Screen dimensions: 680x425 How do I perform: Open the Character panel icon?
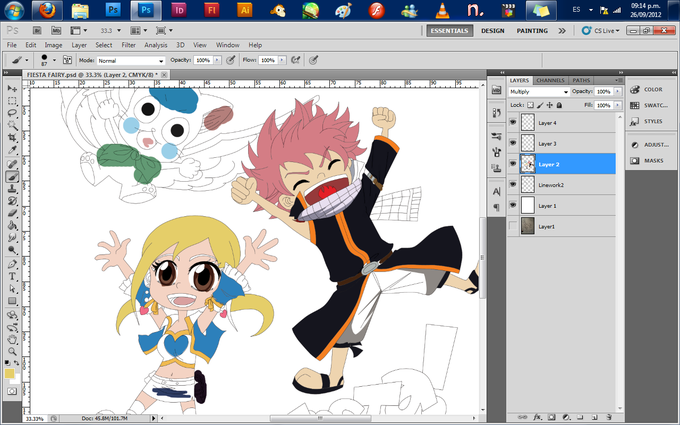[497, 191]
